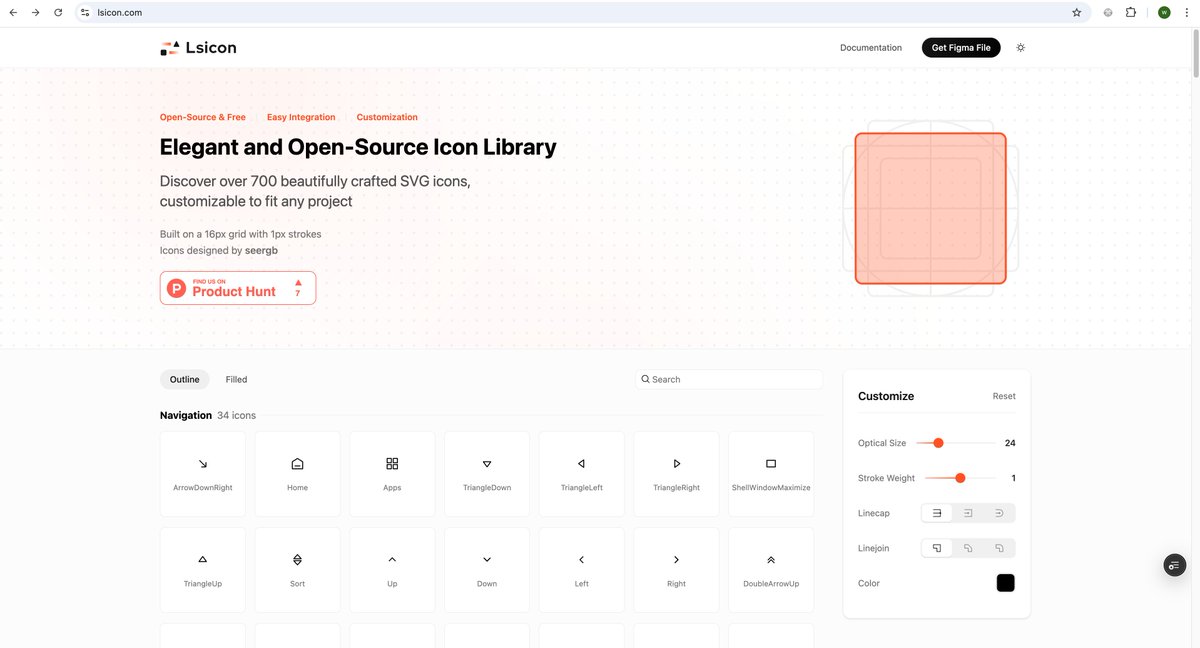Adjust the Stroke Weight slider

(x=960, y=478)
